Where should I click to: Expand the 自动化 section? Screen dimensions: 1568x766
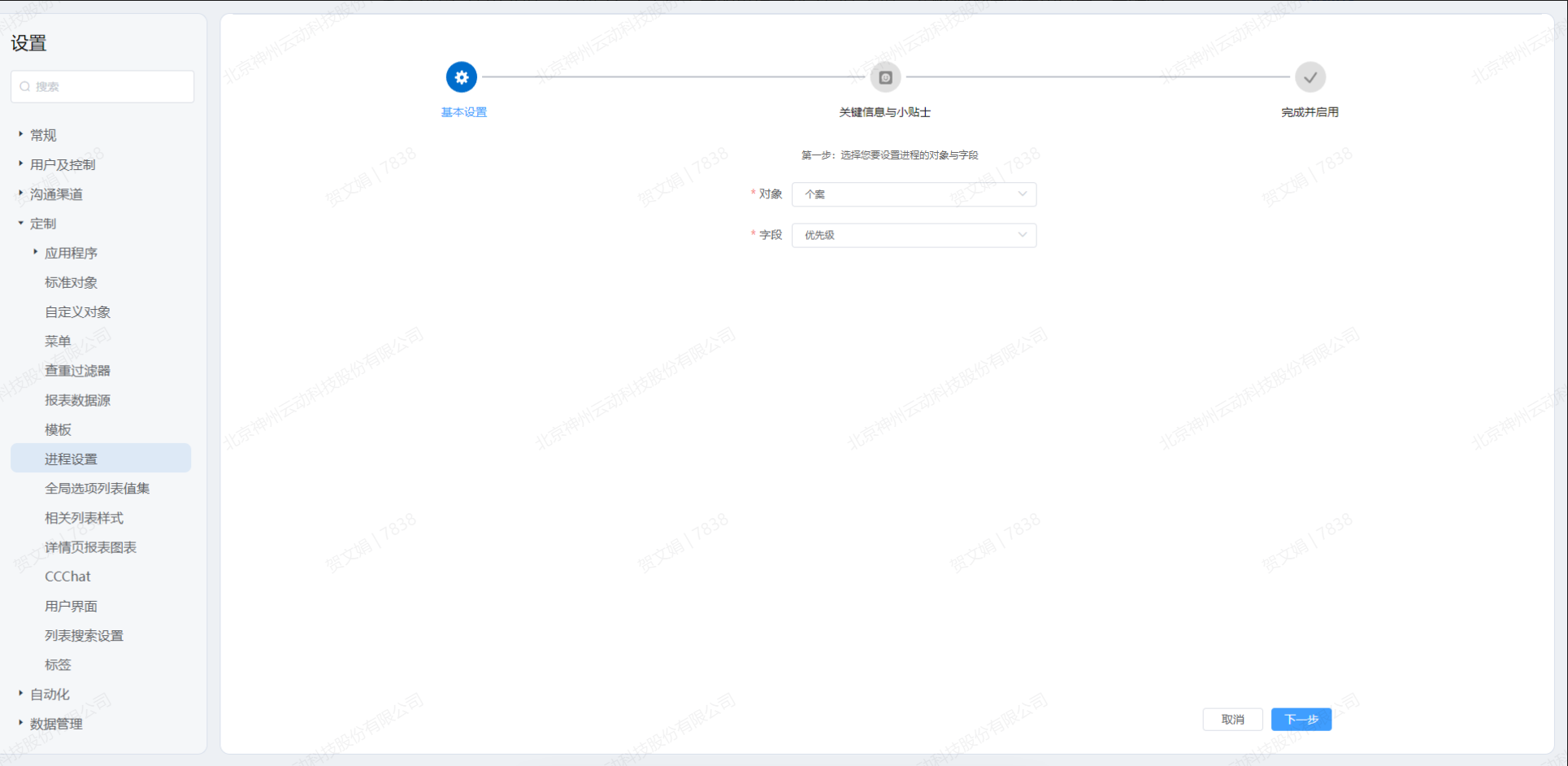point(21,694)
